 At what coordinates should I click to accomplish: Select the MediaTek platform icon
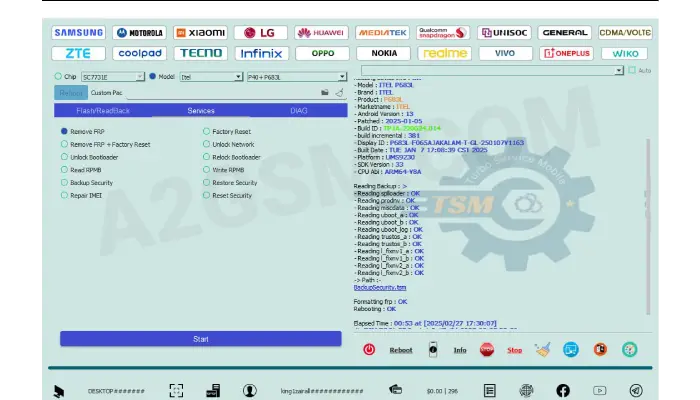click(383, 33)
